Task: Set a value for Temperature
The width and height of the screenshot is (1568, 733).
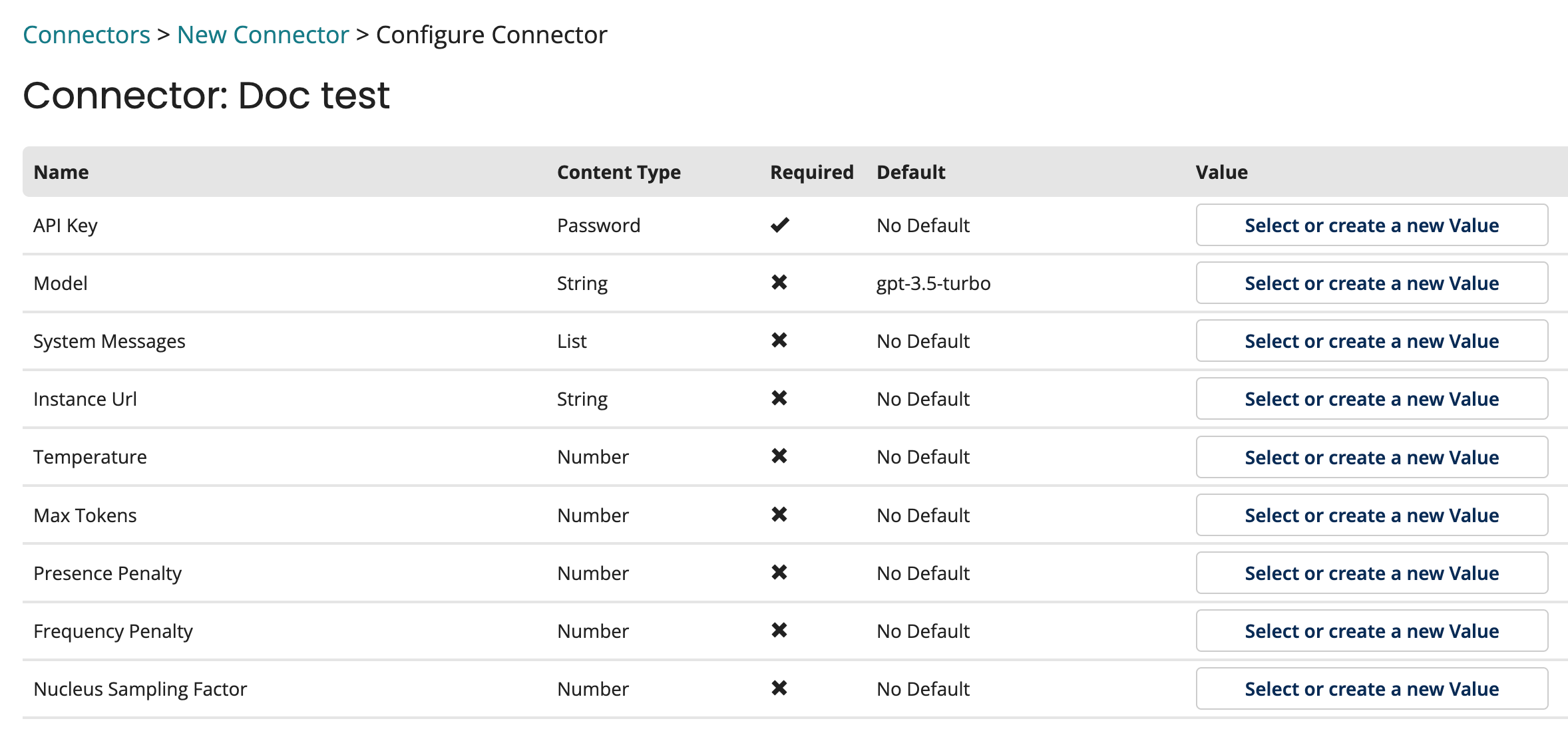Action: pyautogui.click(x=1372, y=458)
